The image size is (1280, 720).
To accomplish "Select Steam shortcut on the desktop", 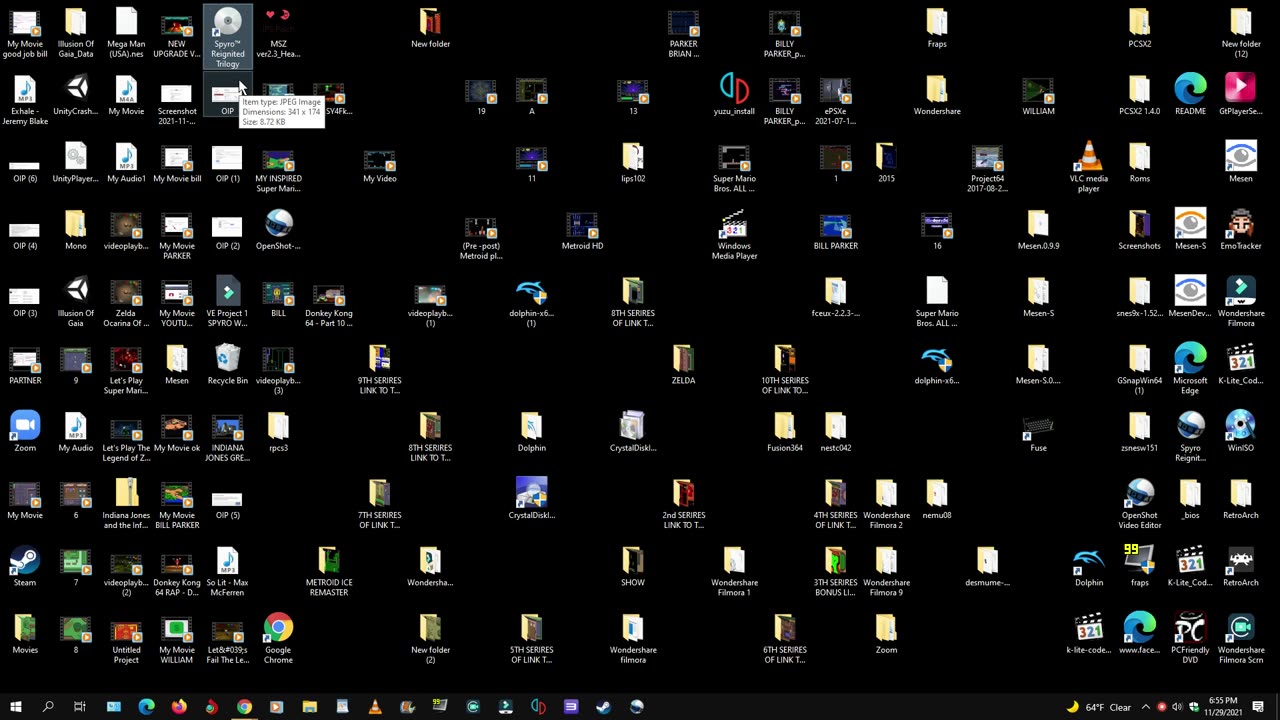I will [x=25, y=566].
